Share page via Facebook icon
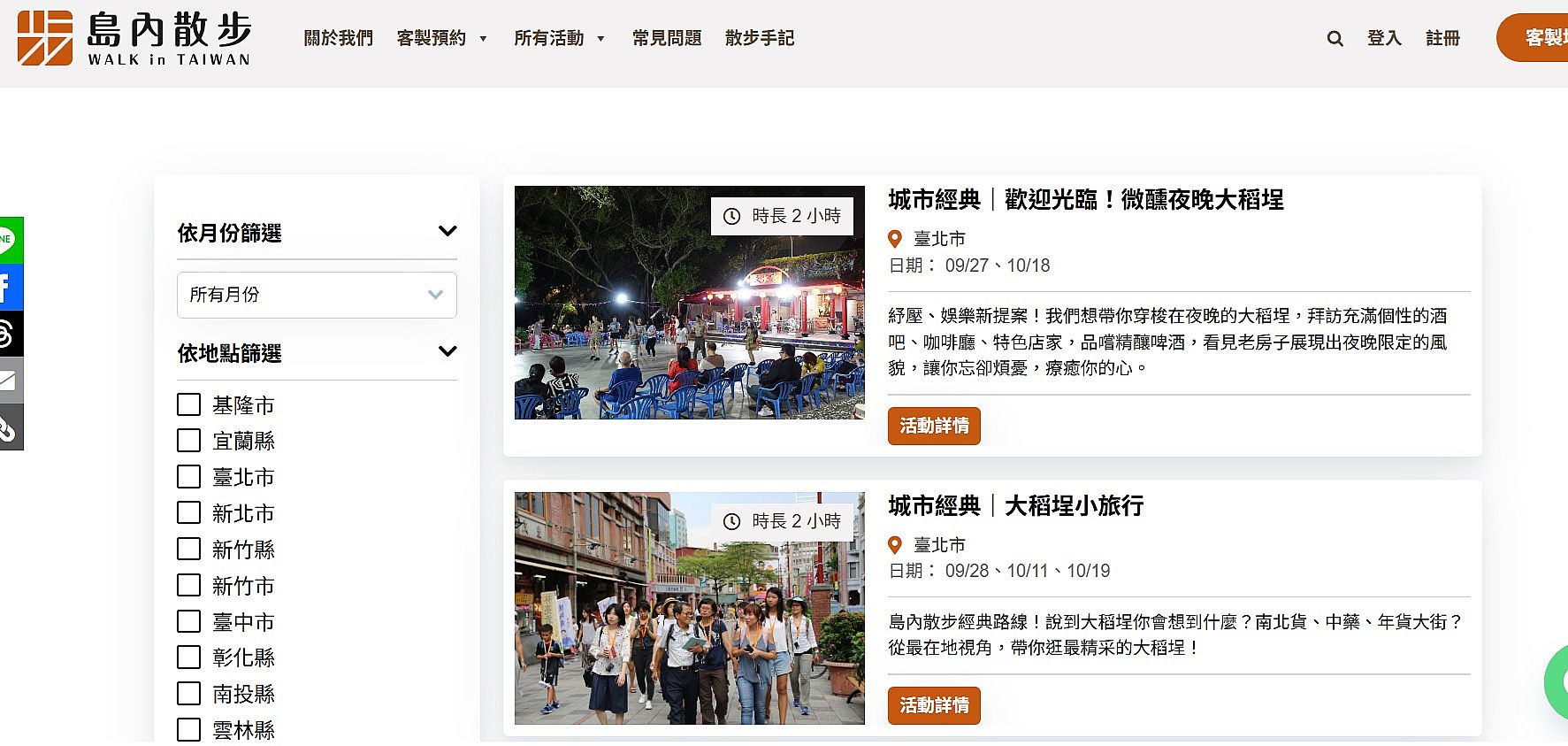Viewport: 1568px width, 746px height. click(9, 287)
